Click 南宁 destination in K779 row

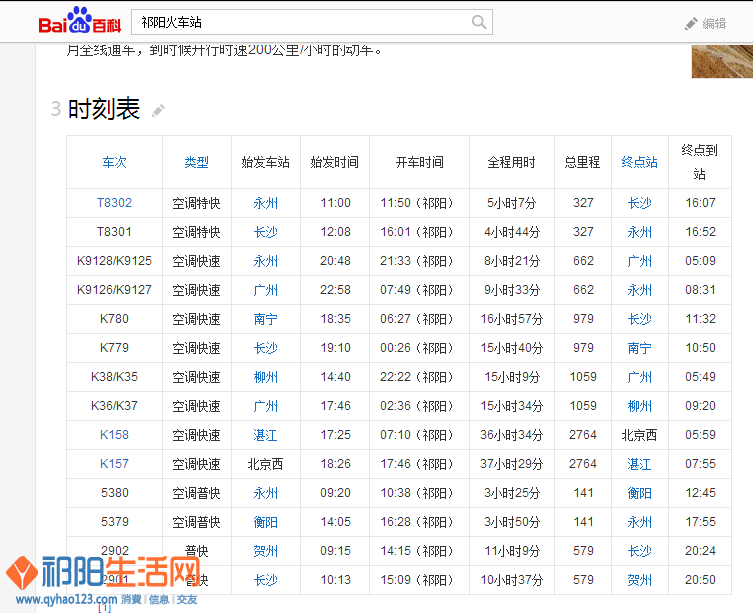640,348
